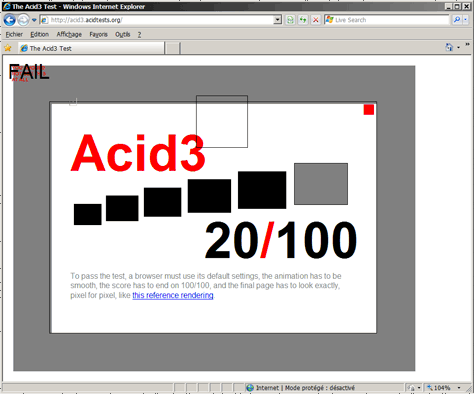Screen dimensions: 474x394
Task: Open the Affichage menu
Action: 69,34
